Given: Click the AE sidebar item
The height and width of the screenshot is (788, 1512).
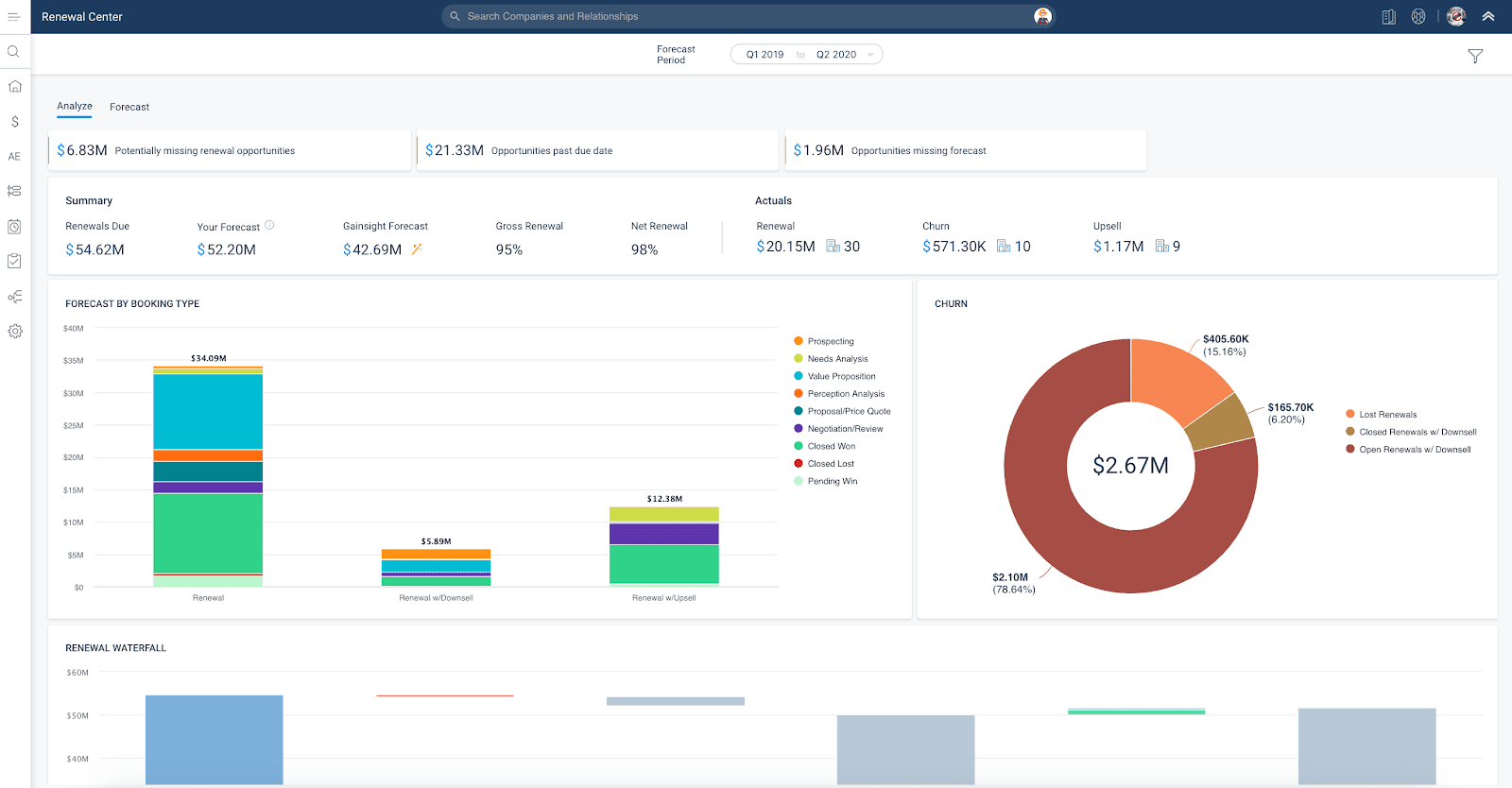Looking at the screenshot, I should (15, 157).
